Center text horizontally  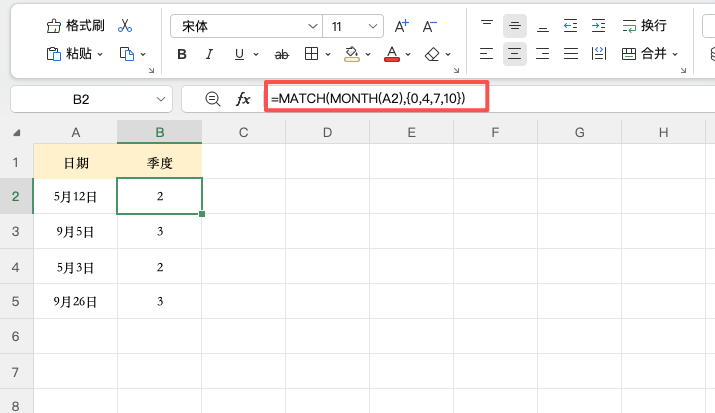pos(515,54)
